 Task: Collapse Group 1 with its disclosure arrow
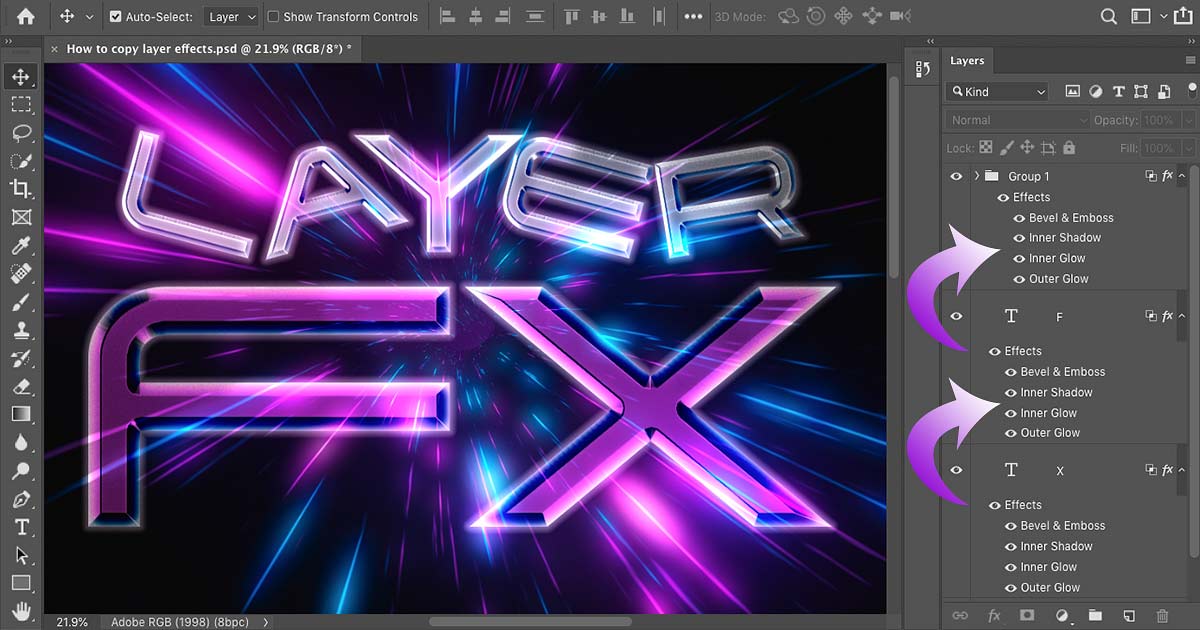click(x=977, y=176)
